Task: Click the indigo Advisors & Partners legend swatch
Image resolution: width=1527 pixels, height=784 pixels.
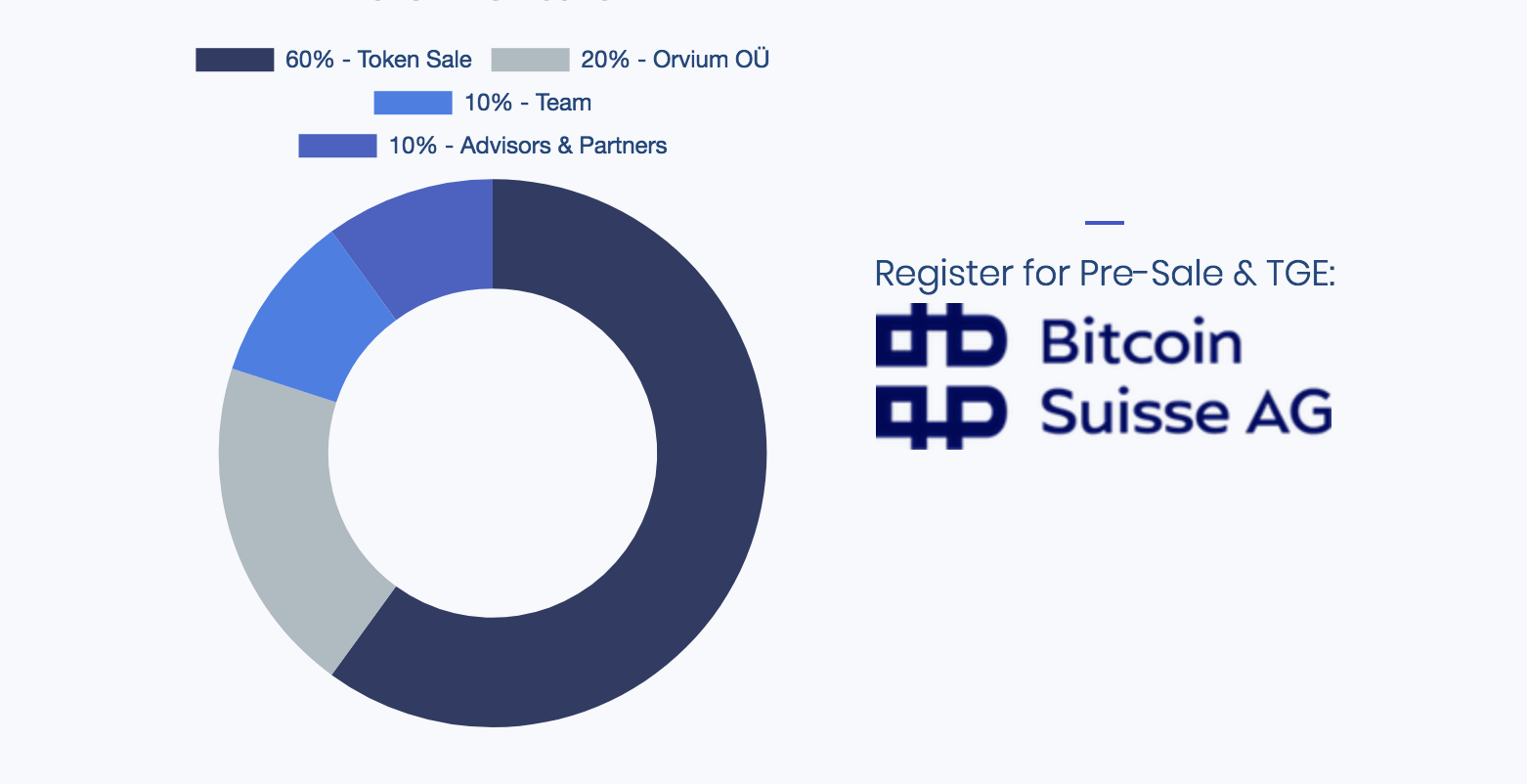Action: [x=337, y=146]
